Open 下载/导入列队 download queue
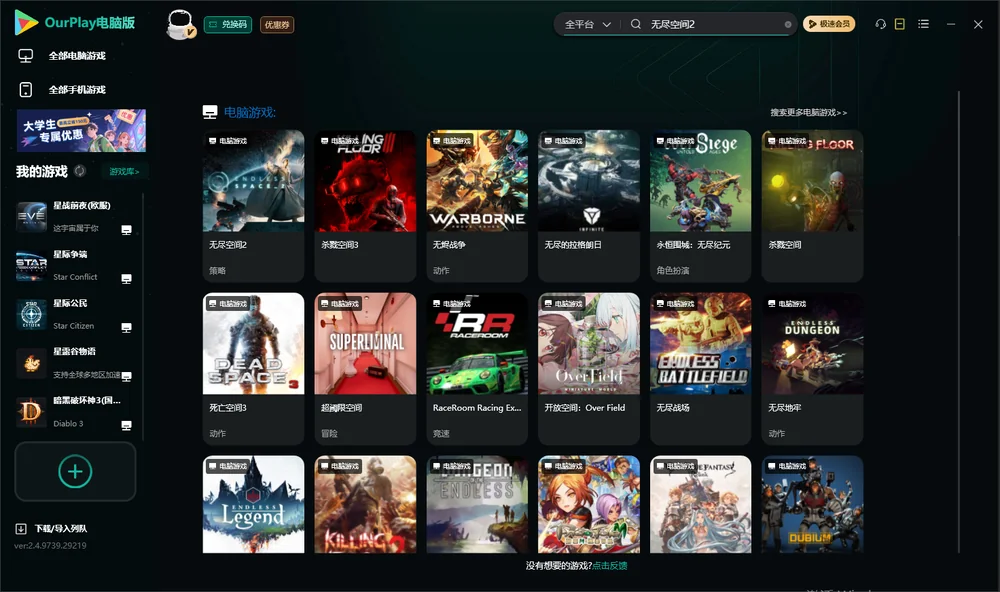The image size is (1000, 592). point(61,528)
